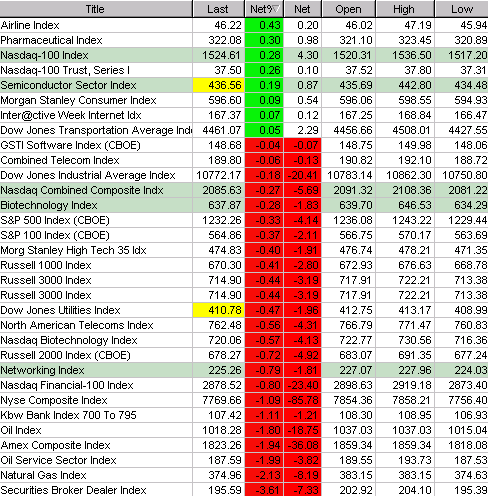Click the Open column header
The width and height of the screenshot is (488, 496).
[x=348, y=9]
